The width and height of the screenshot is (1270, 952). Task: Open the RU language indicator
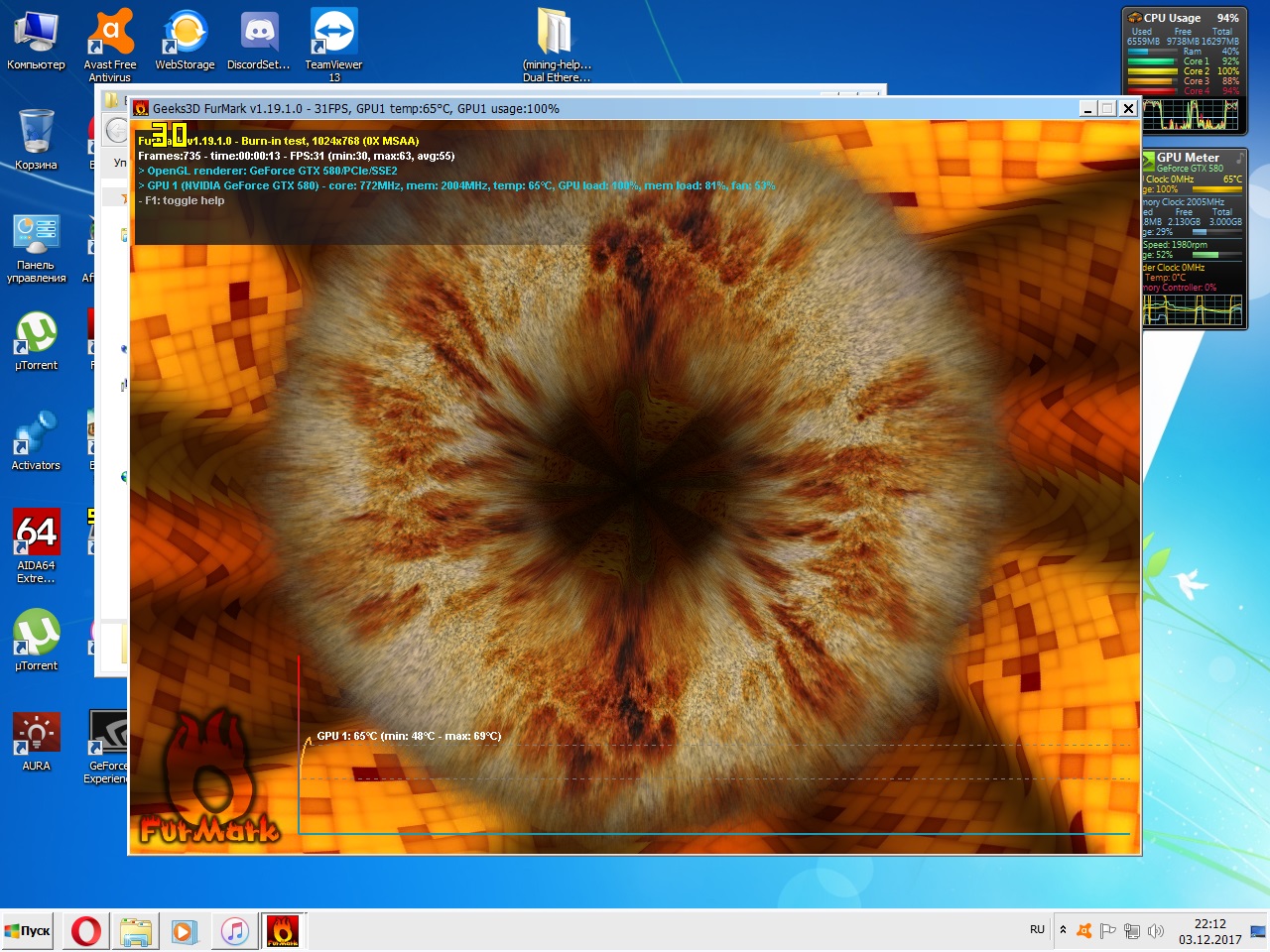click(1037, 930)
